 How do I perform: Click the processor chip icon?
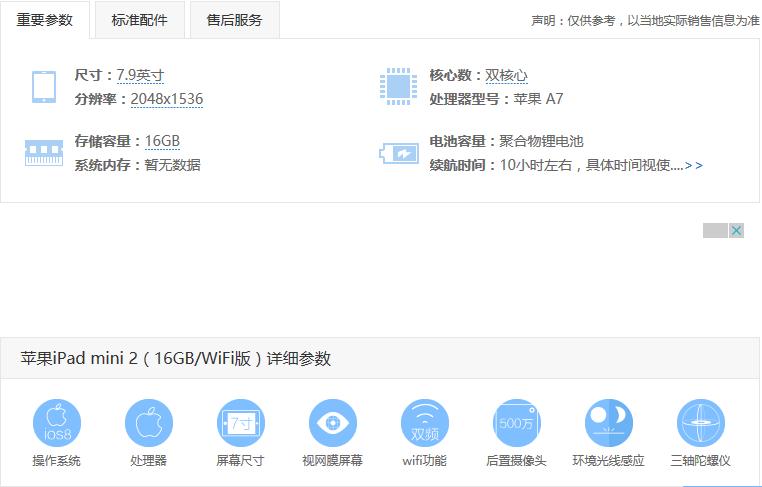point(398,87)
